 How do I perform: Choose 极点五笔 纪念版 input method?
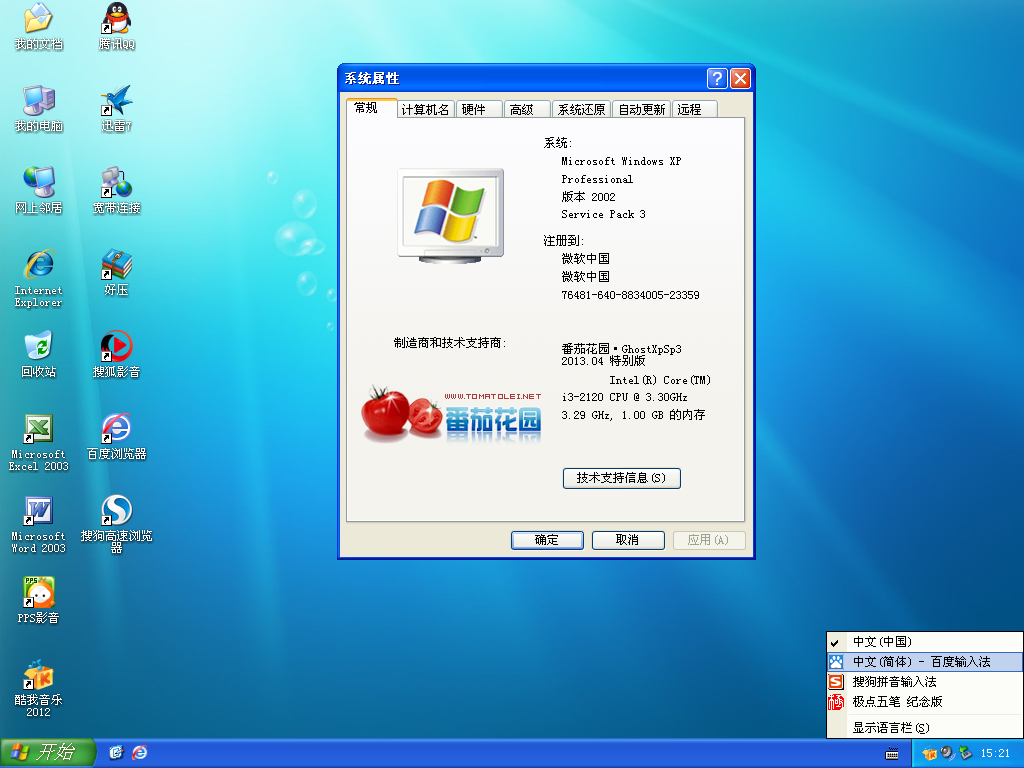coord(925,702)
